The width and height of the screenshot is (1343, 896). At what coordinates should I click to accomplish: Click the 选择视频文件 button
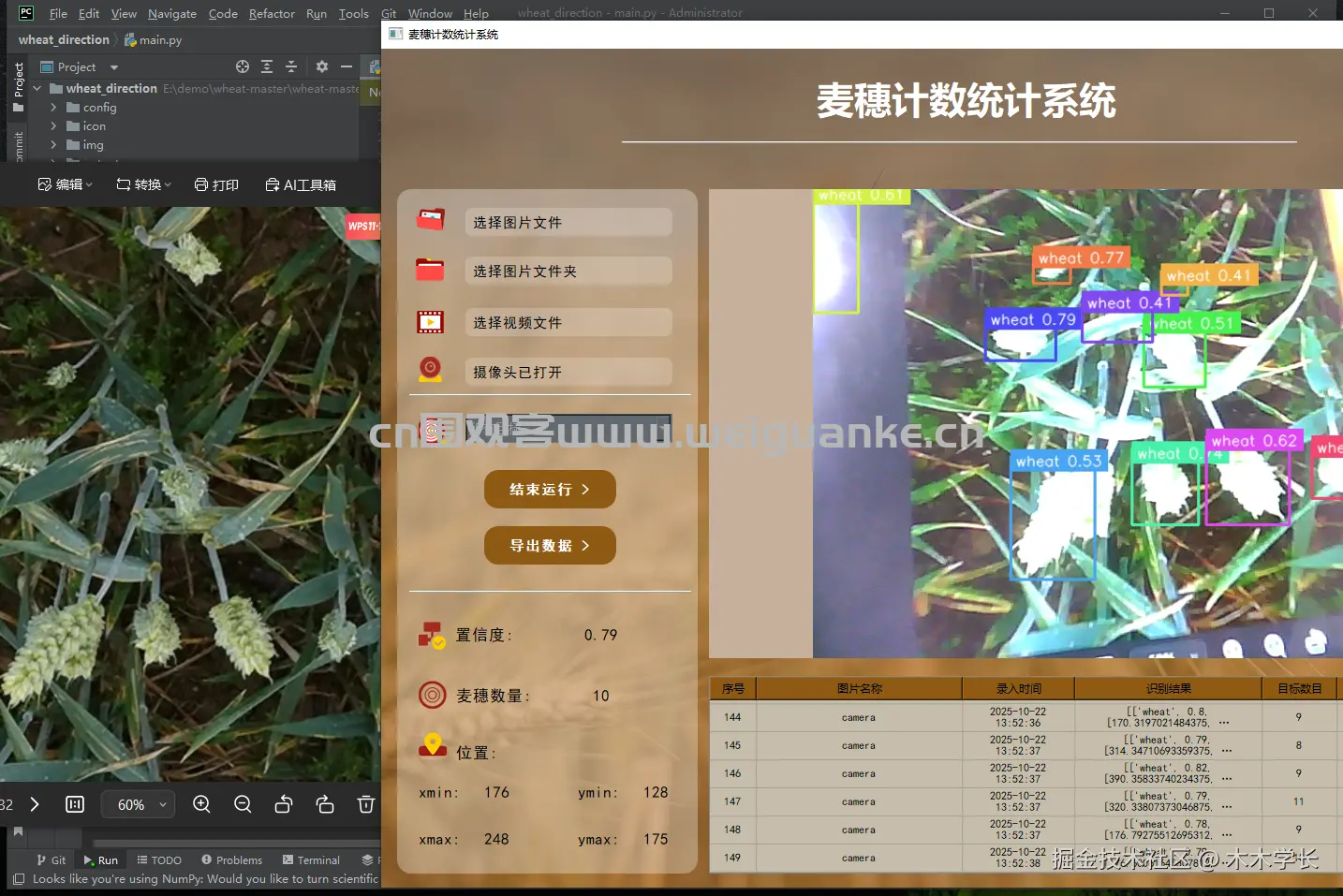click(x=568, y=322)
